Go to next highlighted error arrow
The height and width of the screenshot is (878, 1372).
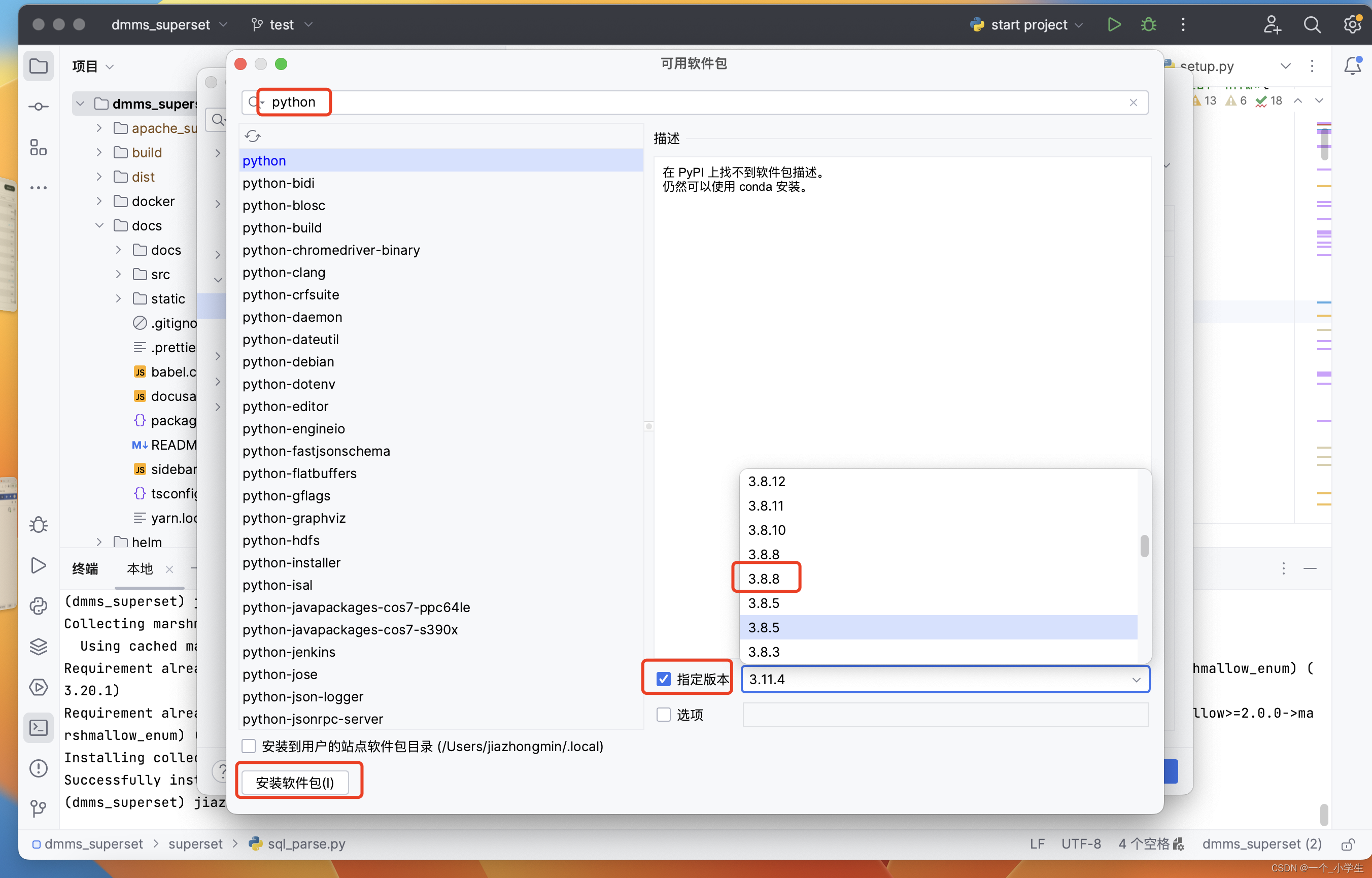coord(1319,101)
